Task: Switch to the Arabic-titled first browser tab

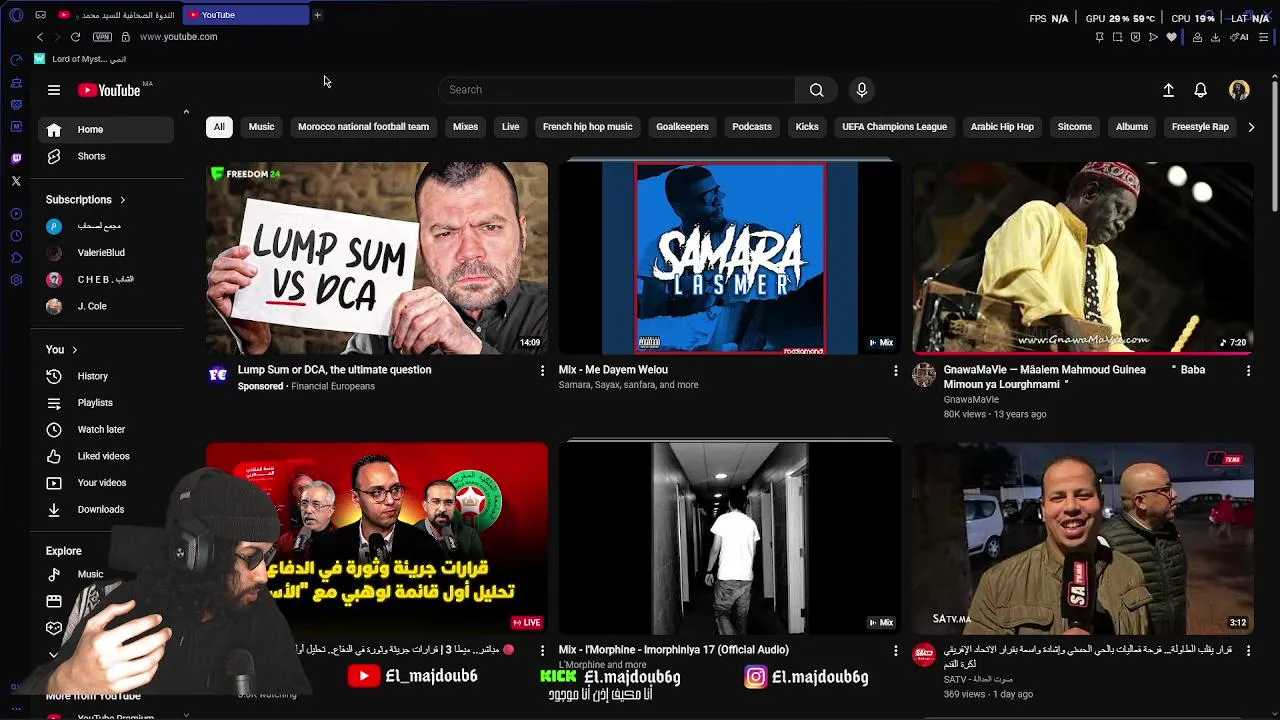Action: [117, 15]
